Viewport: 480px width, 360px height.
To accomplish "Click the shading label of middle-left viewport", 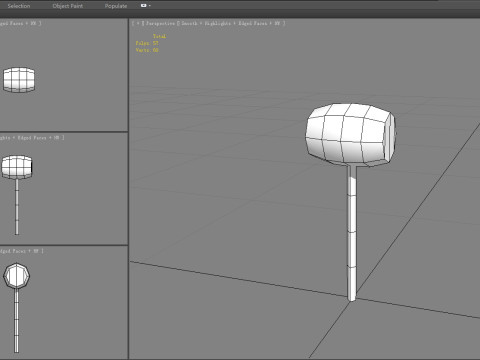I will tap(32, 138).
